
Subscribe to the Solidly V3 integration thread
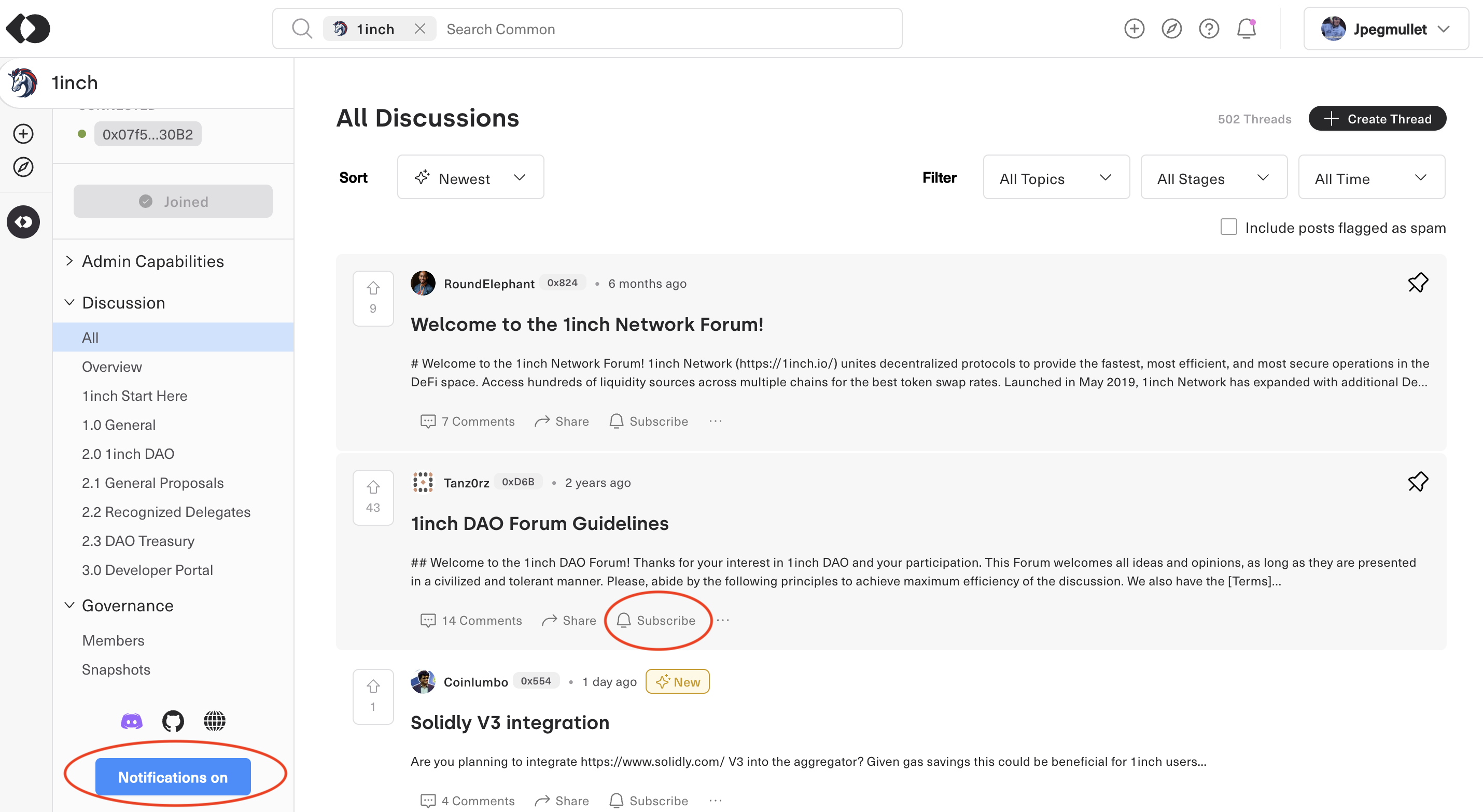click(x=648, y=801)
